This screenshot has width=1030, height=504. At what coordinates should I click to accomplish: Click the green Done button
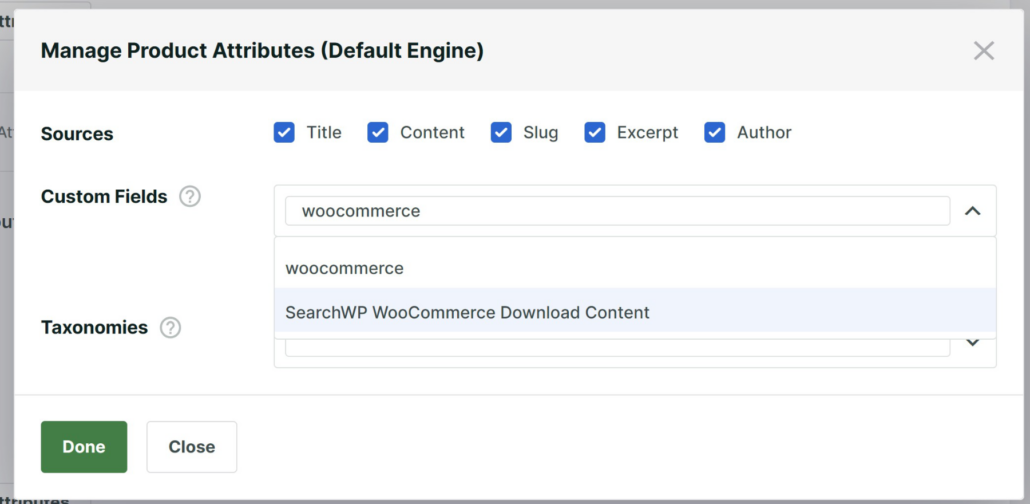click(84, 447)
